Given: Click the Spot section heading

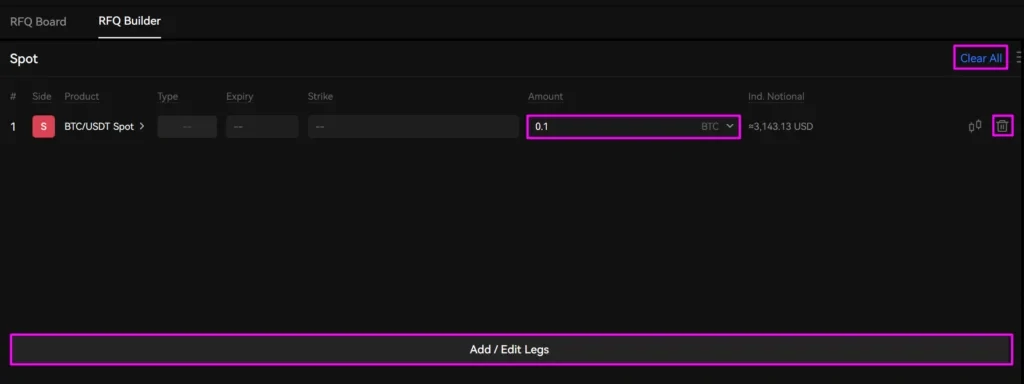Looking at the screenshot, I should [x=24, y=59].
